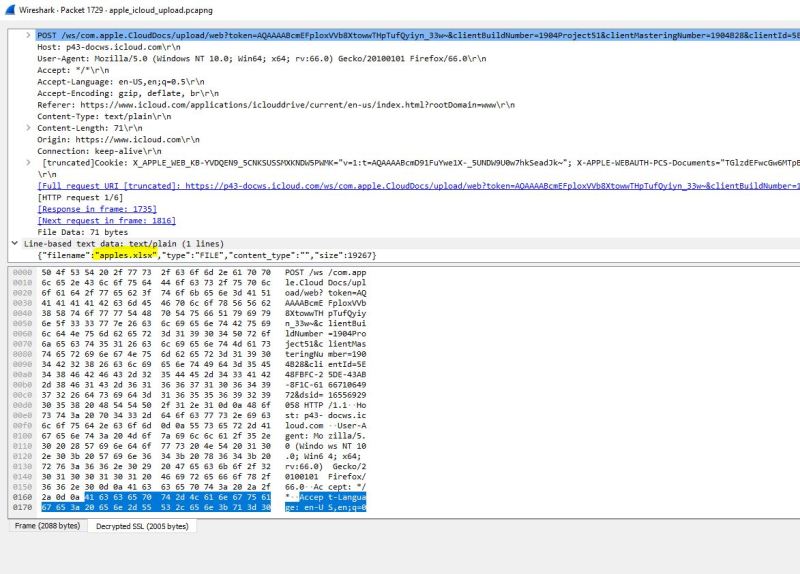Go to Next request in frame 1816
This screenshot has width=800, height=574.
coord(106,220)
